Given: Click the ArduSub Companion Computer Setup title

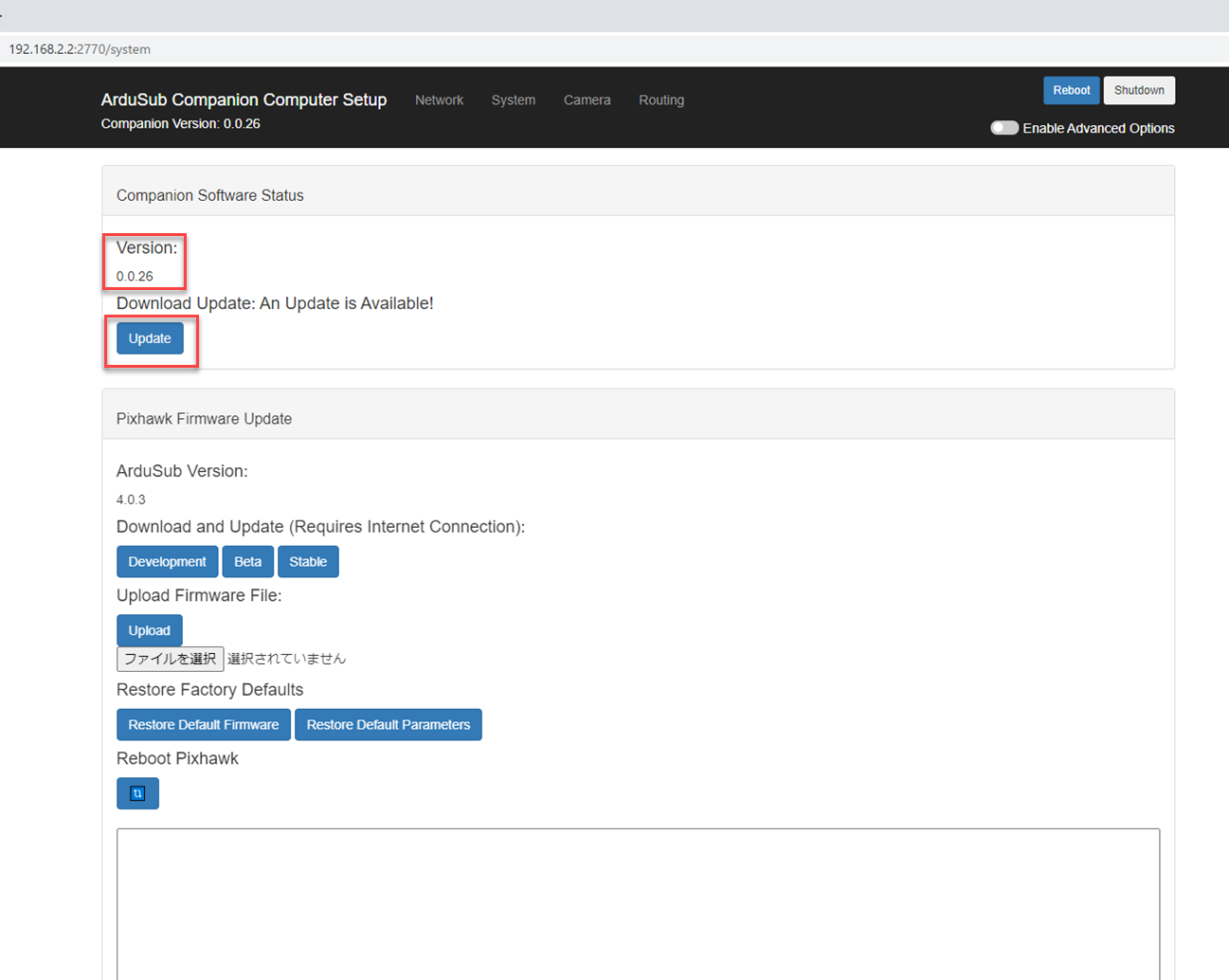Looking at the screenshot, I should [x=244, y=100].
